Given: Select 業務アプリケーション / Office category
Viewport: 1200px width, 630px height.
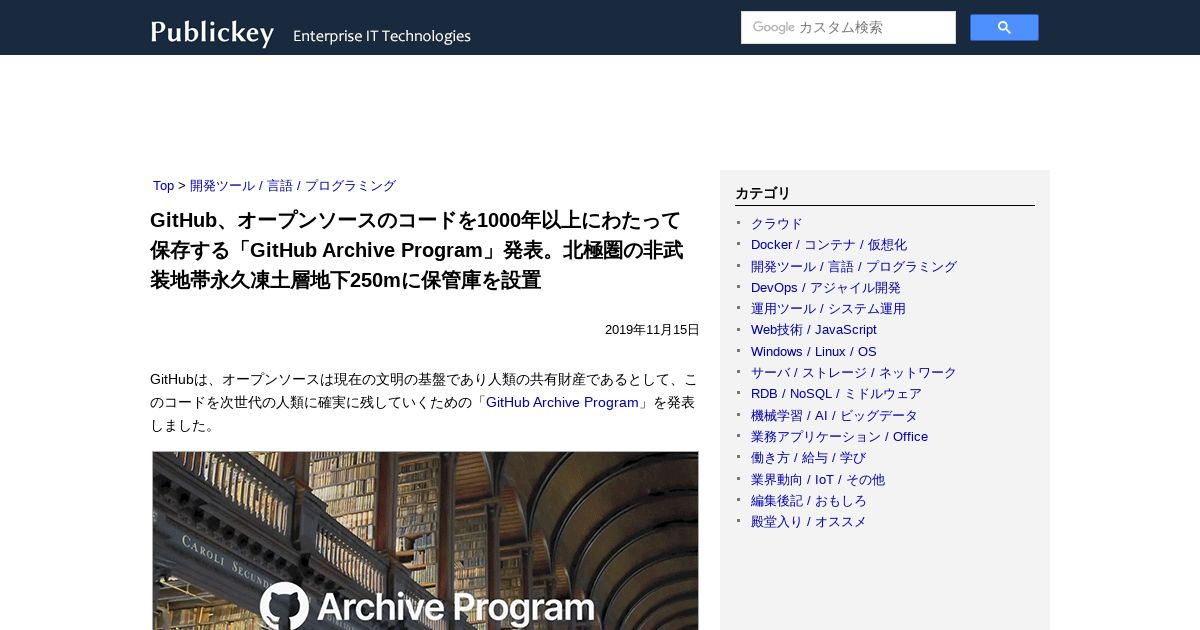Looking at the screenshot, I should [x=839, y=436].
